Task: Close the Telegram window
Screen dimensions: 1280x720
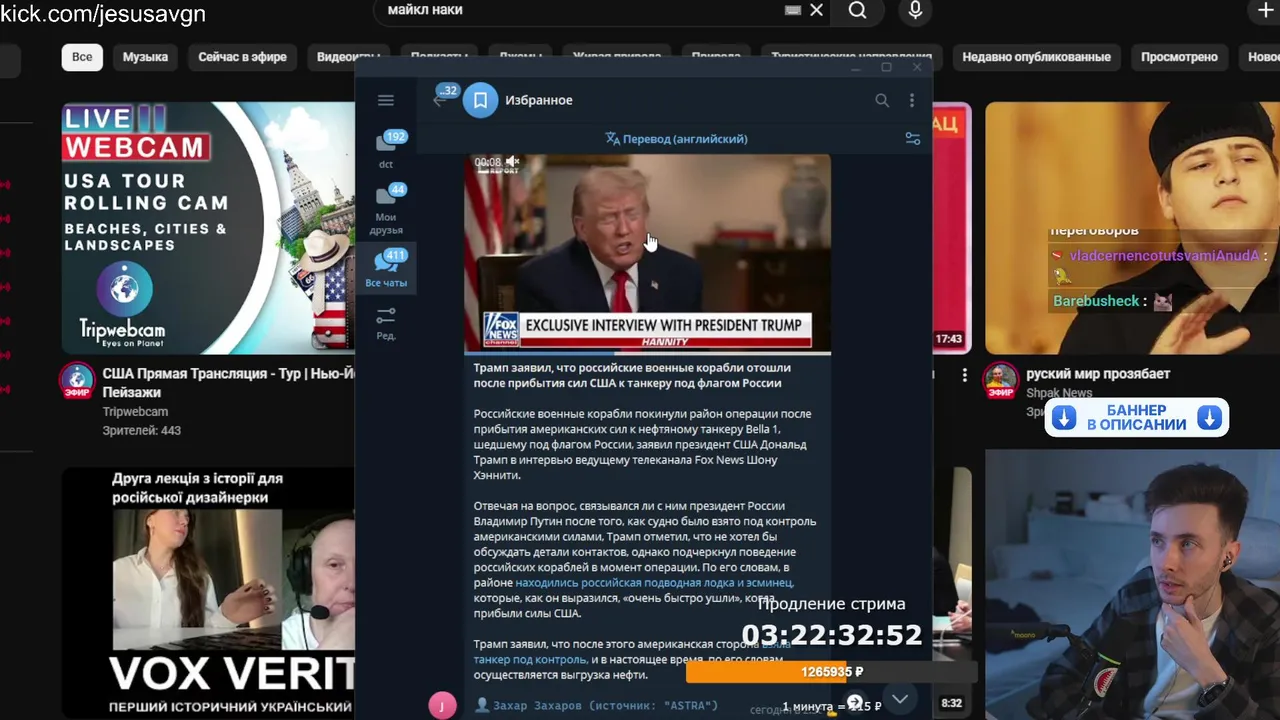Action: [x=917, y=67]
